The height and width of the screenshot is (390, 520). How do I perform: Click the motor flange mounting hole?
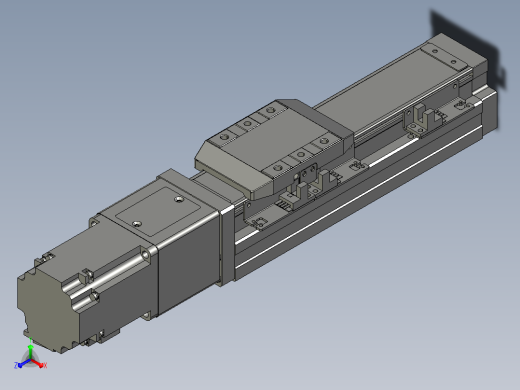click(x=145, y=255)
